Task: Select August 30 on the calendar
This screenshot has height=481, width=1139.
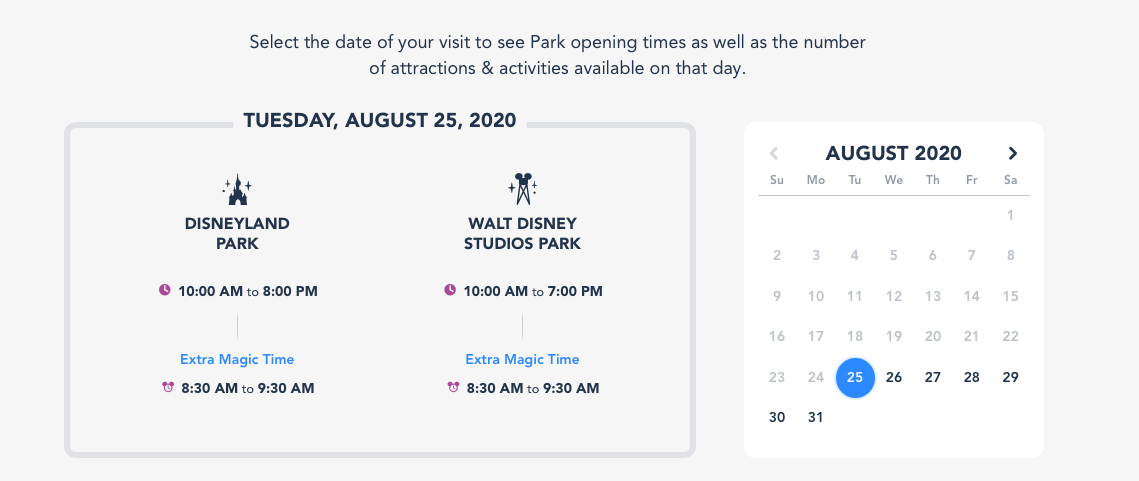Action: pyautogui.click(x=777, y=417)
